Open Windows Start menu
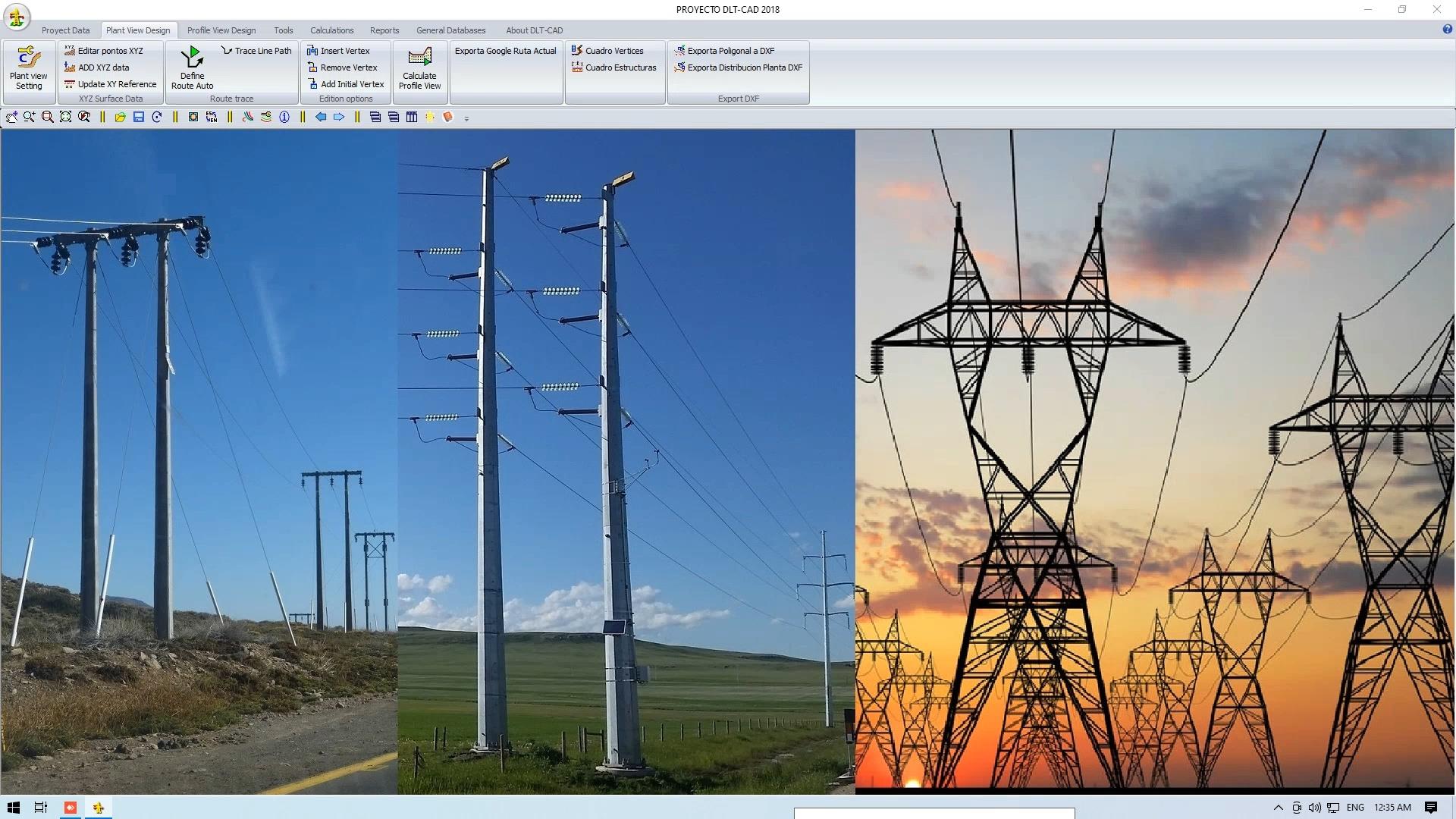Viewport: 1456px width, 819px height. point(13,808)
